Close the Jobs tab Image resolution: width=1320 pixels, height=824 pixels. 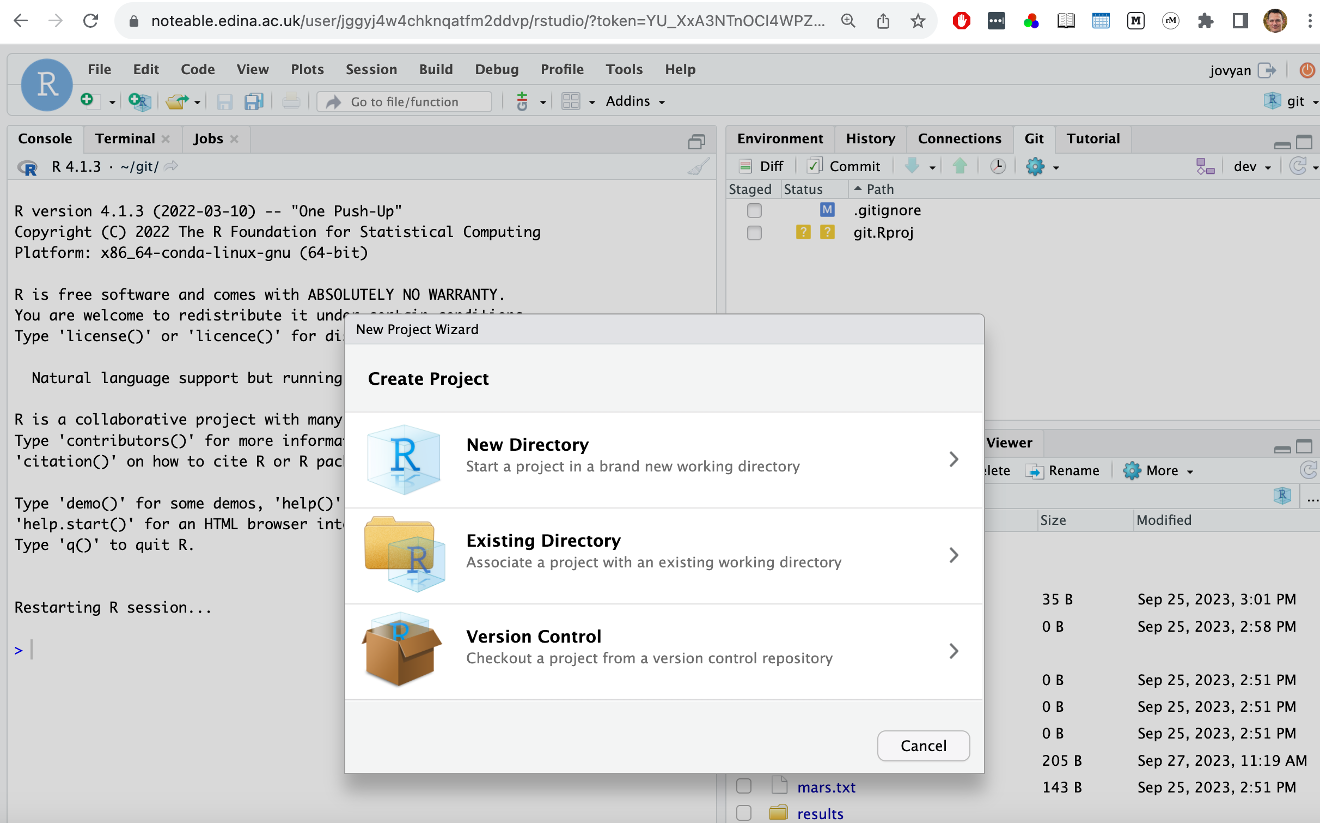(x=234, y=139)
